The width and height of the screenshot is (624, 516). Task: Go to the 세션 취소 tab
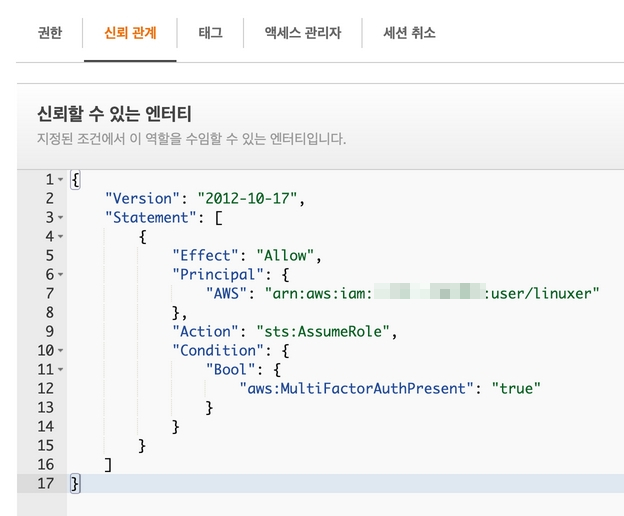[x=409, y=33]
